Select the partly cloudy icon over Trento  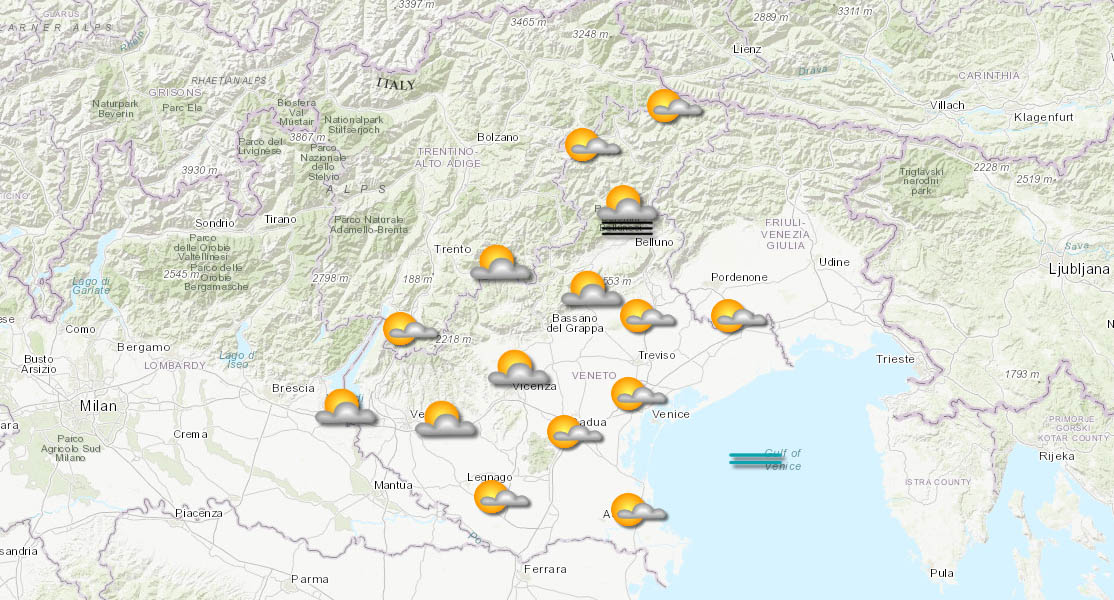click(500, 263)
